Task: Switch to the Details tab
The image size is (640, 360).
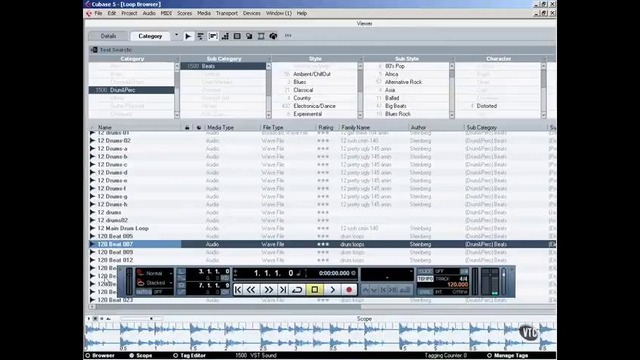Action: [108, 36]
